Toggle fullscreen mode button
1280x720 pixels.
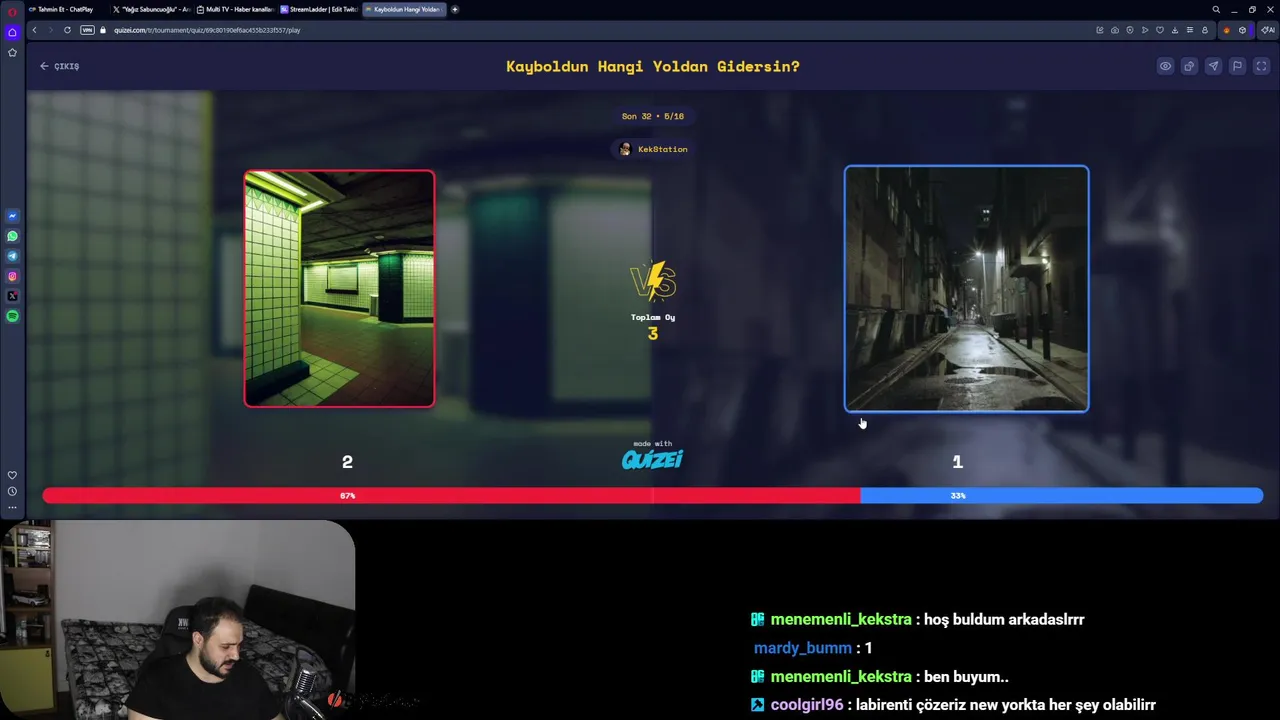click(x=1261, y=66)
